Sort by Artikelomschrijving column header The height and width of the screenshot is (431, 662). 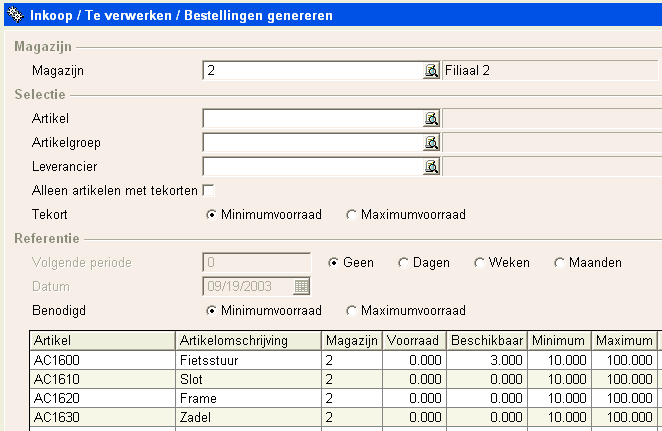click(x=248, y=341)
